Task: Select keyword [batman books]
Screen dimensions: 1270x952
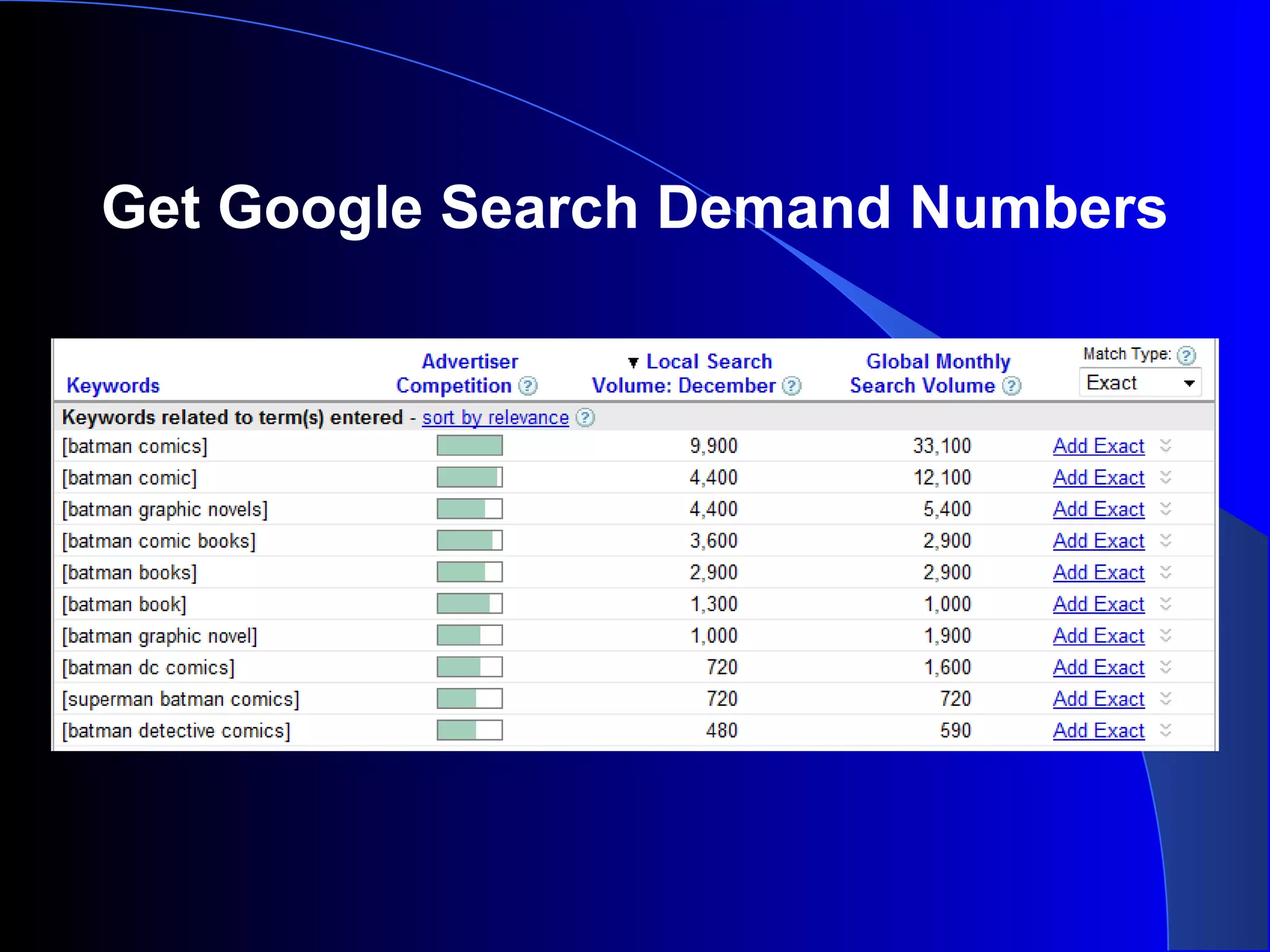Action: [129, 573]
